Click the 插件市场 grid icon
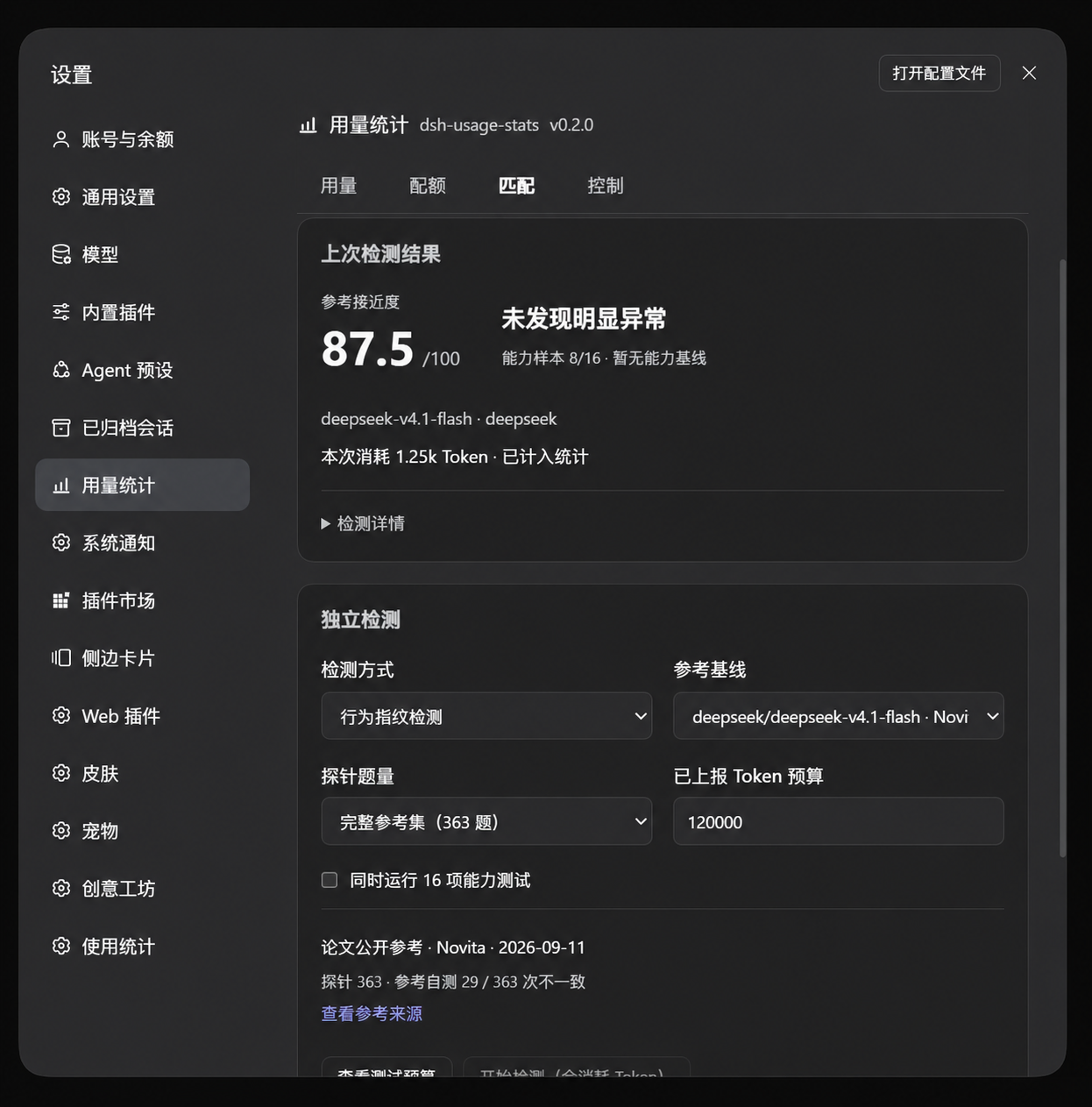 coord(60,600)
